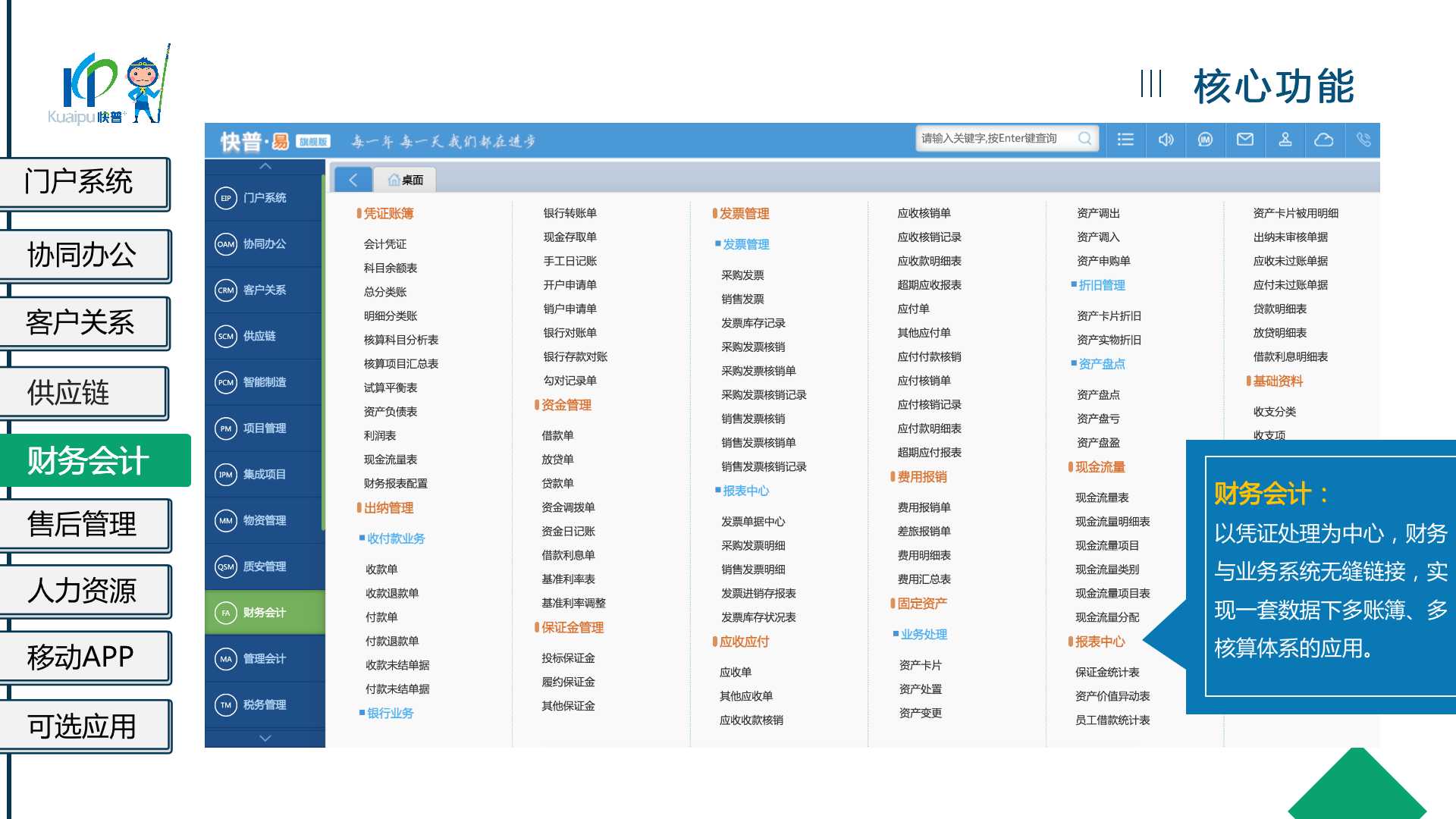Click the cloud icon in header
1456x819 pixels.
click(1324, 140)
